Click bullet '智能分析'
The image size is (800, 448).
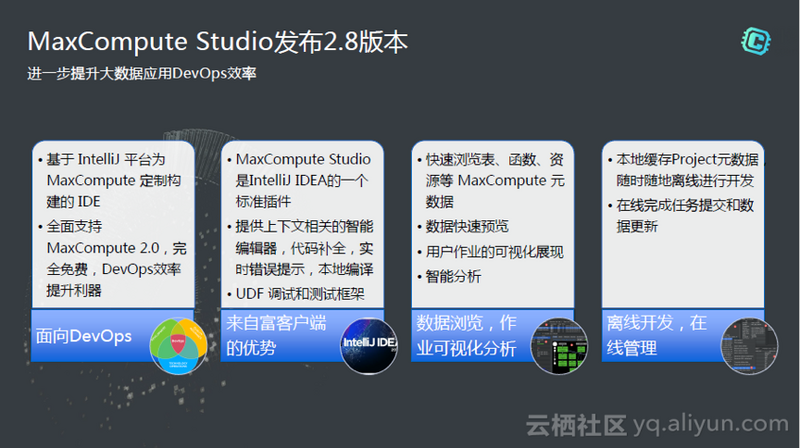point(449,277)
